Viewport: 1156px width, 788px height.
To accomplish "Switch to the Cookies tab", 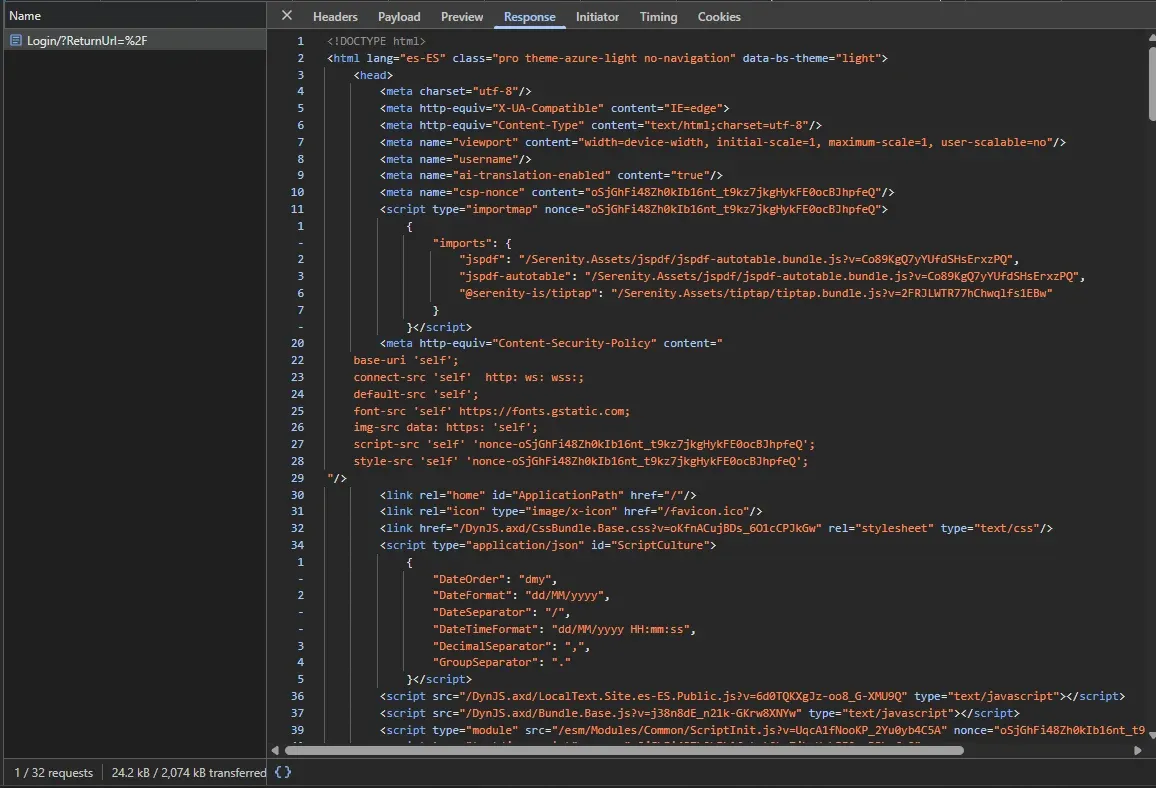I will (718, 16).
